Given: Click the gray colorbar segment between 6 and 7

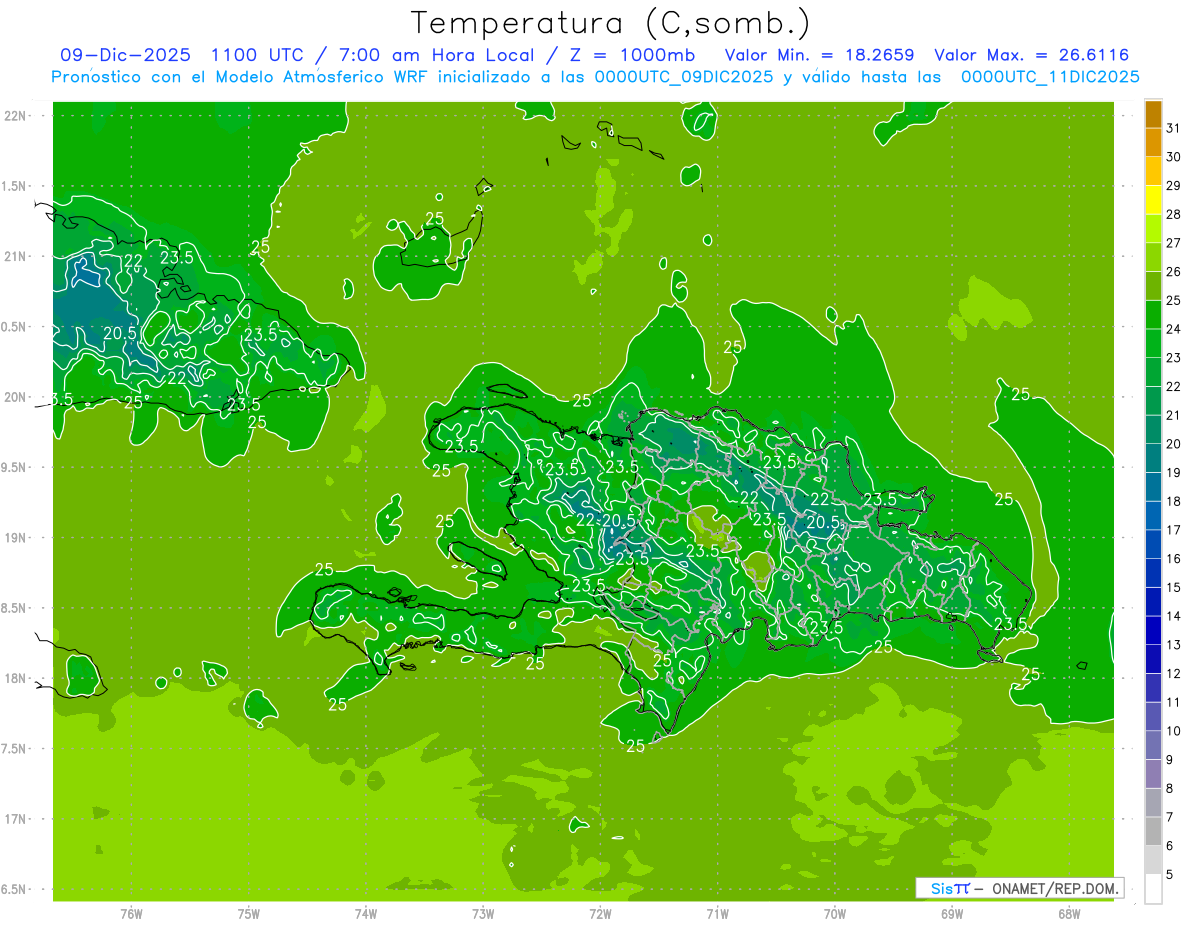Looking at the screenshot, I should tap(1153, 831).
